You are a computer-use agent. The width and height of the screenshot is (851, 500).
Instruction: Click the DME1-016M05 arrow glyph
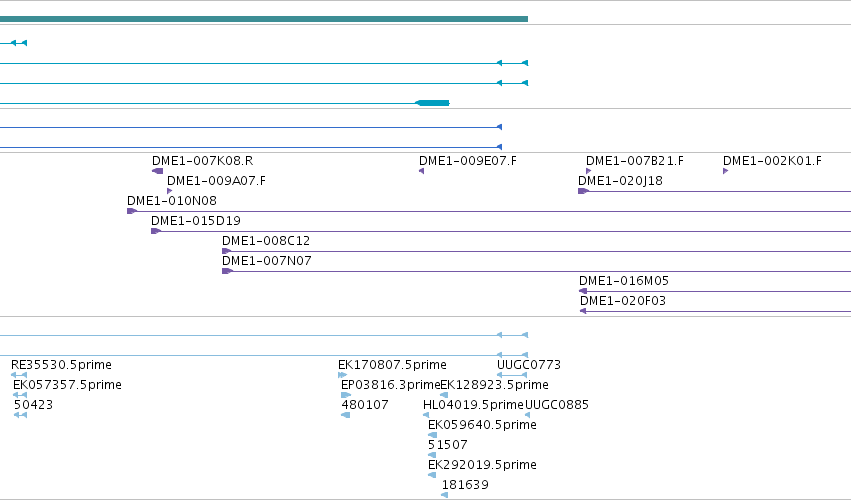pyautogui.click(x=583, y=291)
